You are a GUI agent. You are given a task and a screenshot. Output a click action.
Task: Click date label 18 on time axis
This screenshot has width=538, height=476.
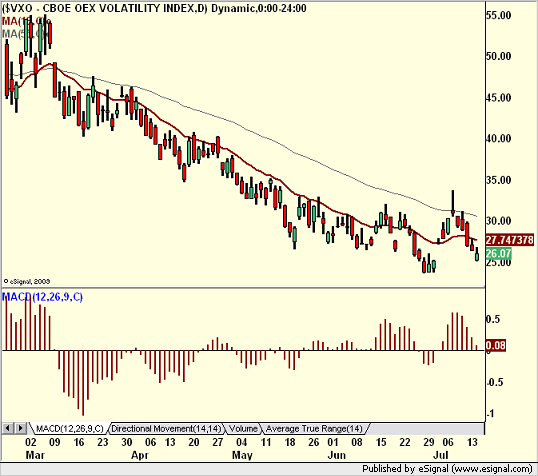290,442
